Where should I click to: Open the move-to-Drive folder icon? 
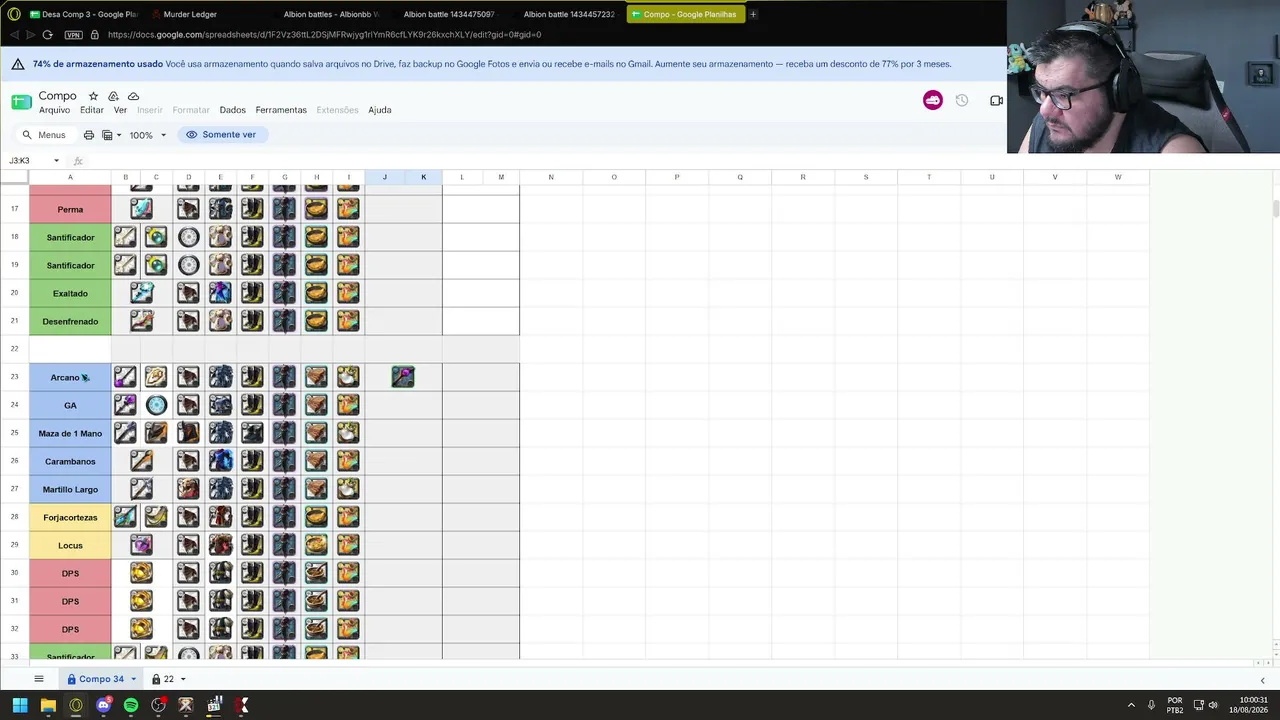(x=113, y=96)
